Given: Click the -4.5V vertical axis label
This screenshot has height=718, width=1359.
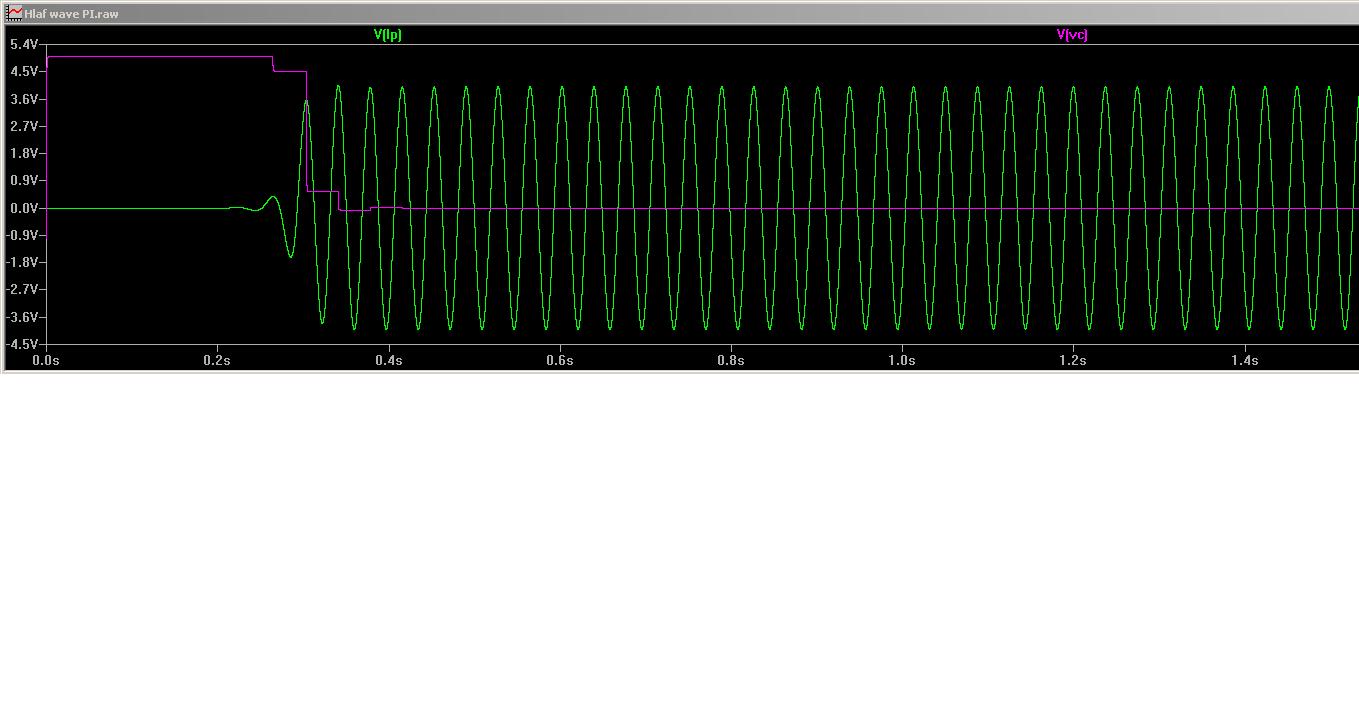Looking at the screenshot, I should (x=22, y=344).
